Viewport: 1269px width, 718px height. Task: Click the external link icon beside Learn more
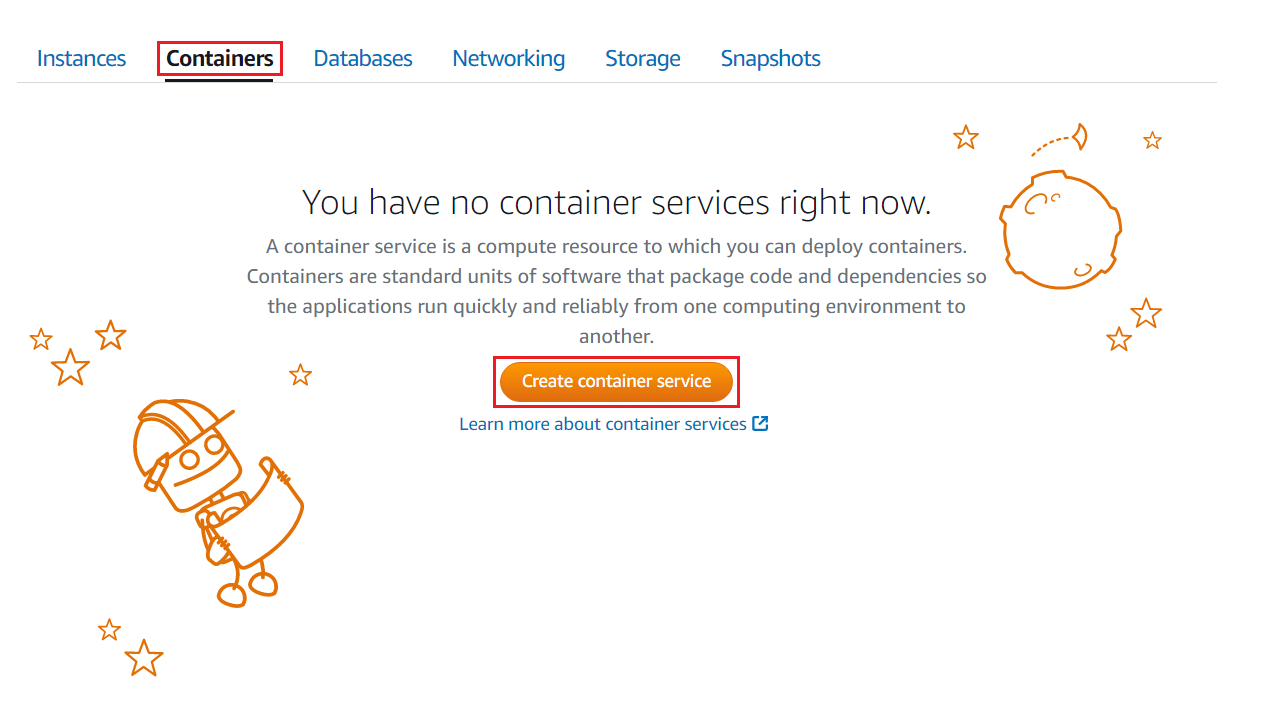760,424
